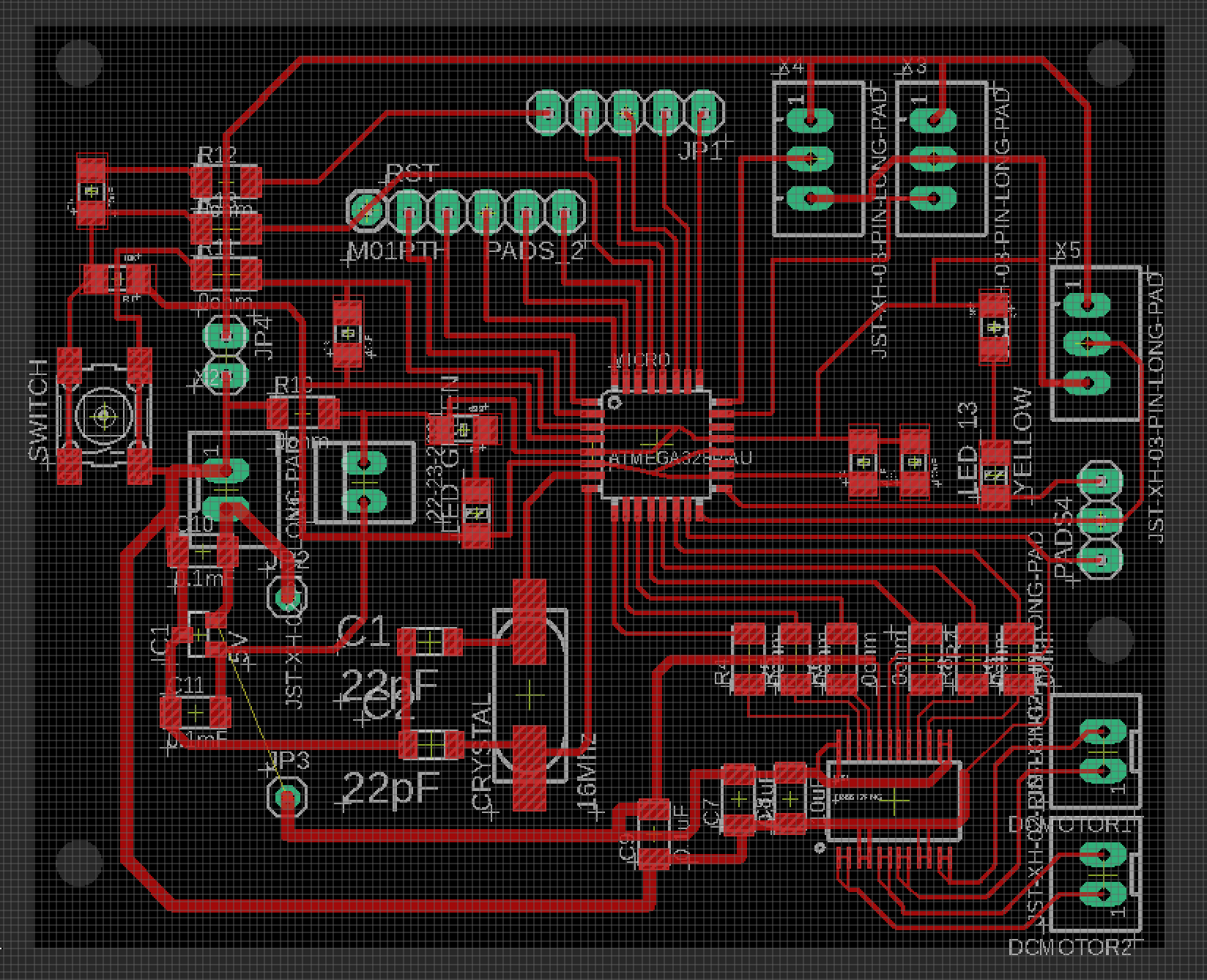The width and height of the screenshot is (1207, 980).
Task: Select the upper pad of DCMOTOR1 connector
Action: coord(1102,732)
